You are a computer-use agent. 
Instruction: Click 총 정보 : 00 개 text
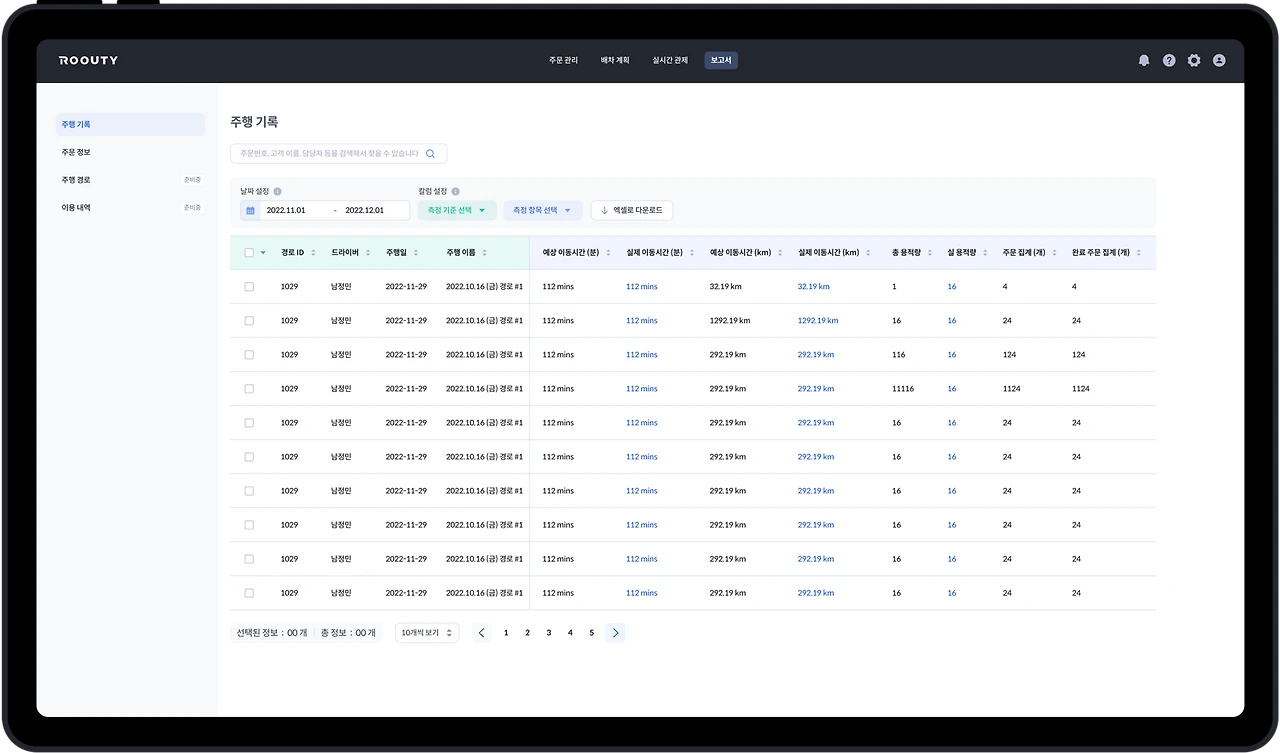(348, 633)
